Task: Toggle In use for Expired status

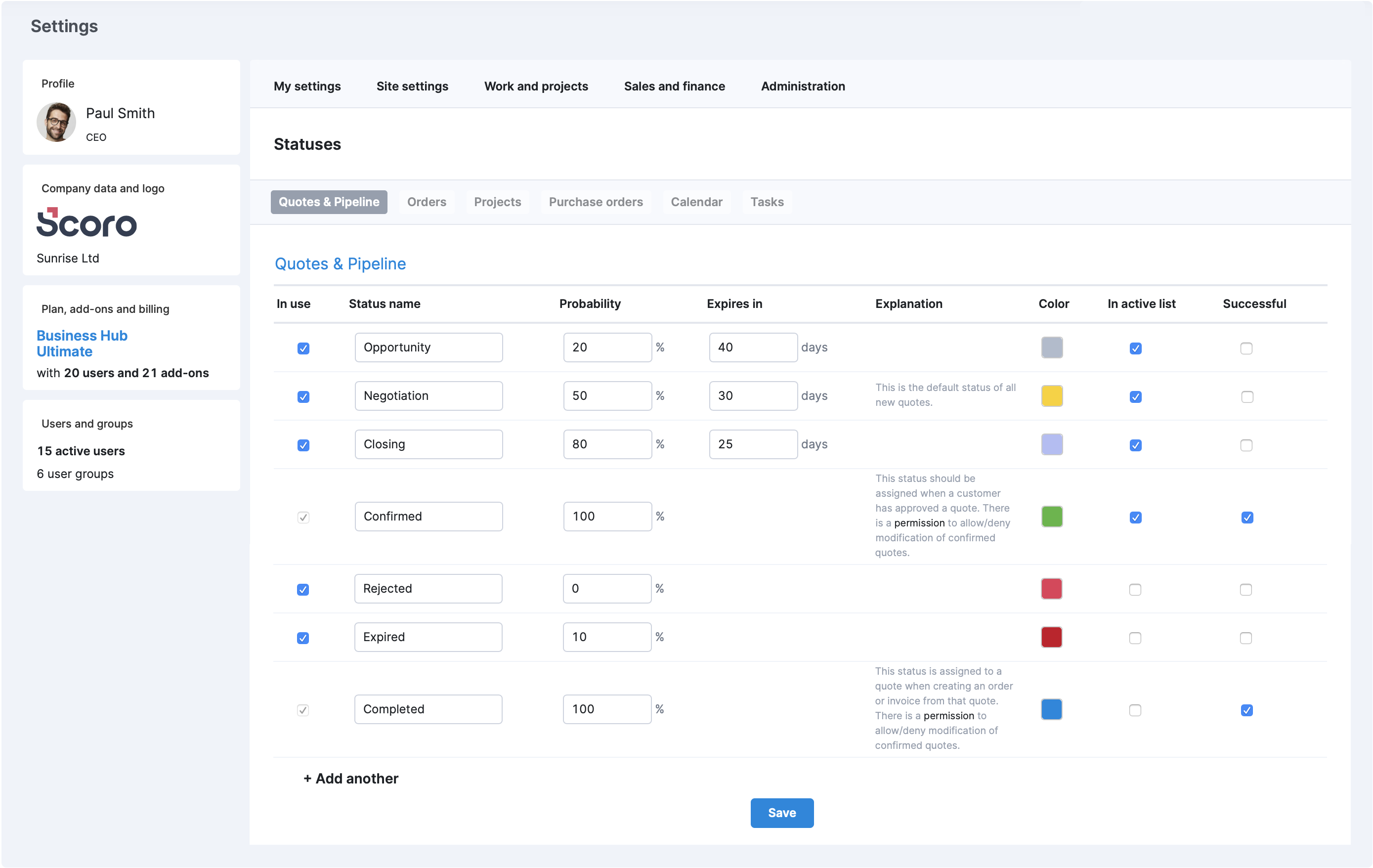Action: click(303, 638)
